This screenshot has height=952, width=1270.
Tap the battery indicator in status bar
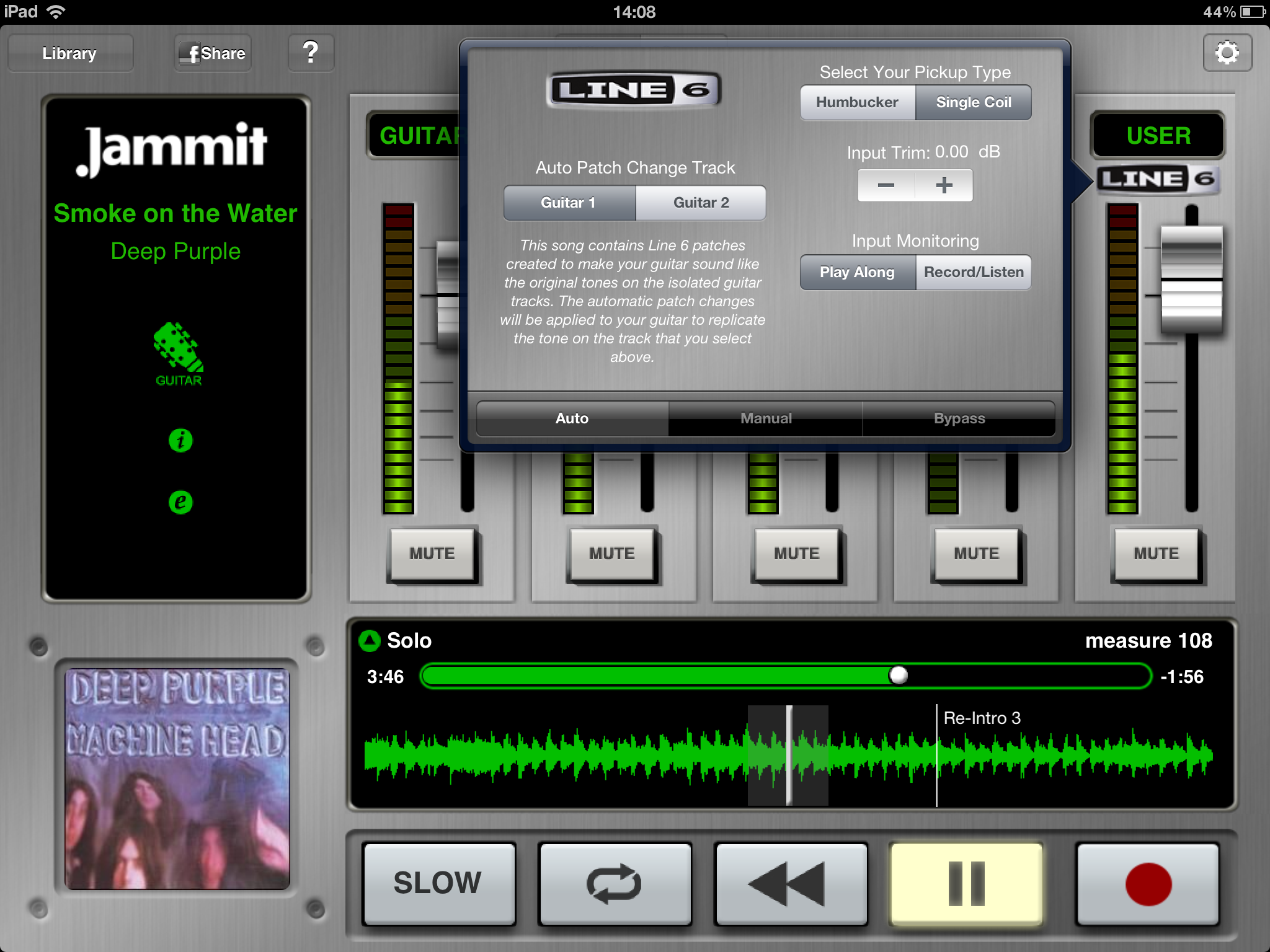(1252, 12)
